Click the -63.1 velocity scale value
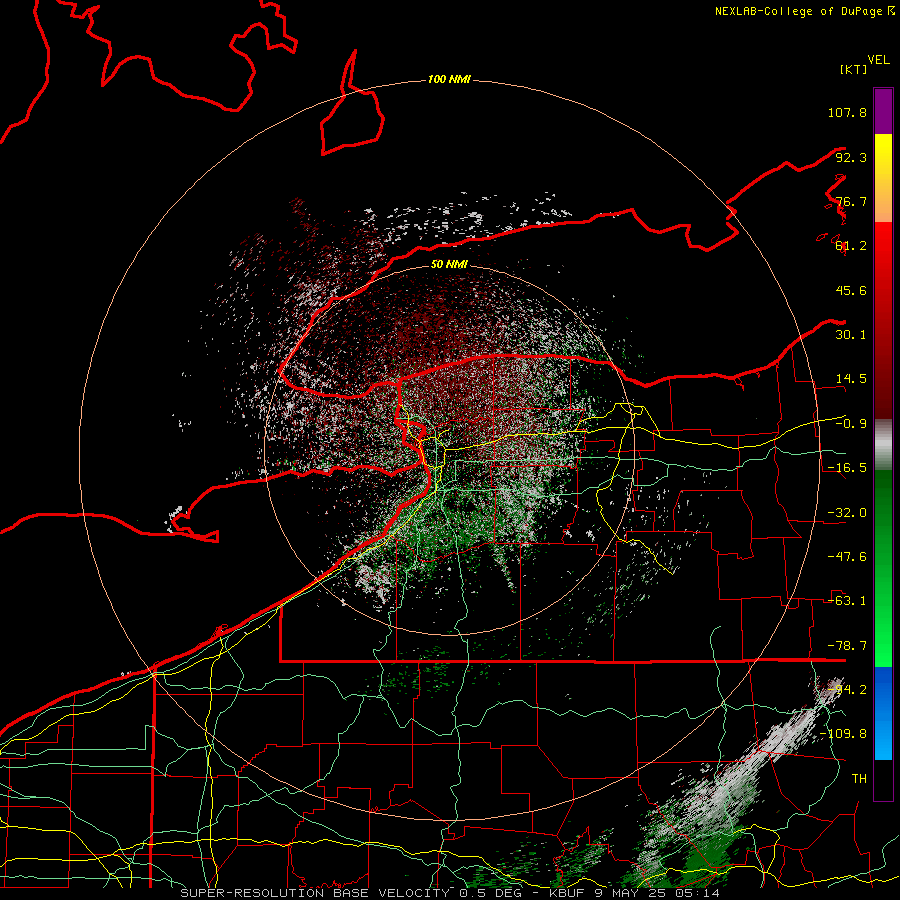900x900 pixels. [x=847, y=601]
